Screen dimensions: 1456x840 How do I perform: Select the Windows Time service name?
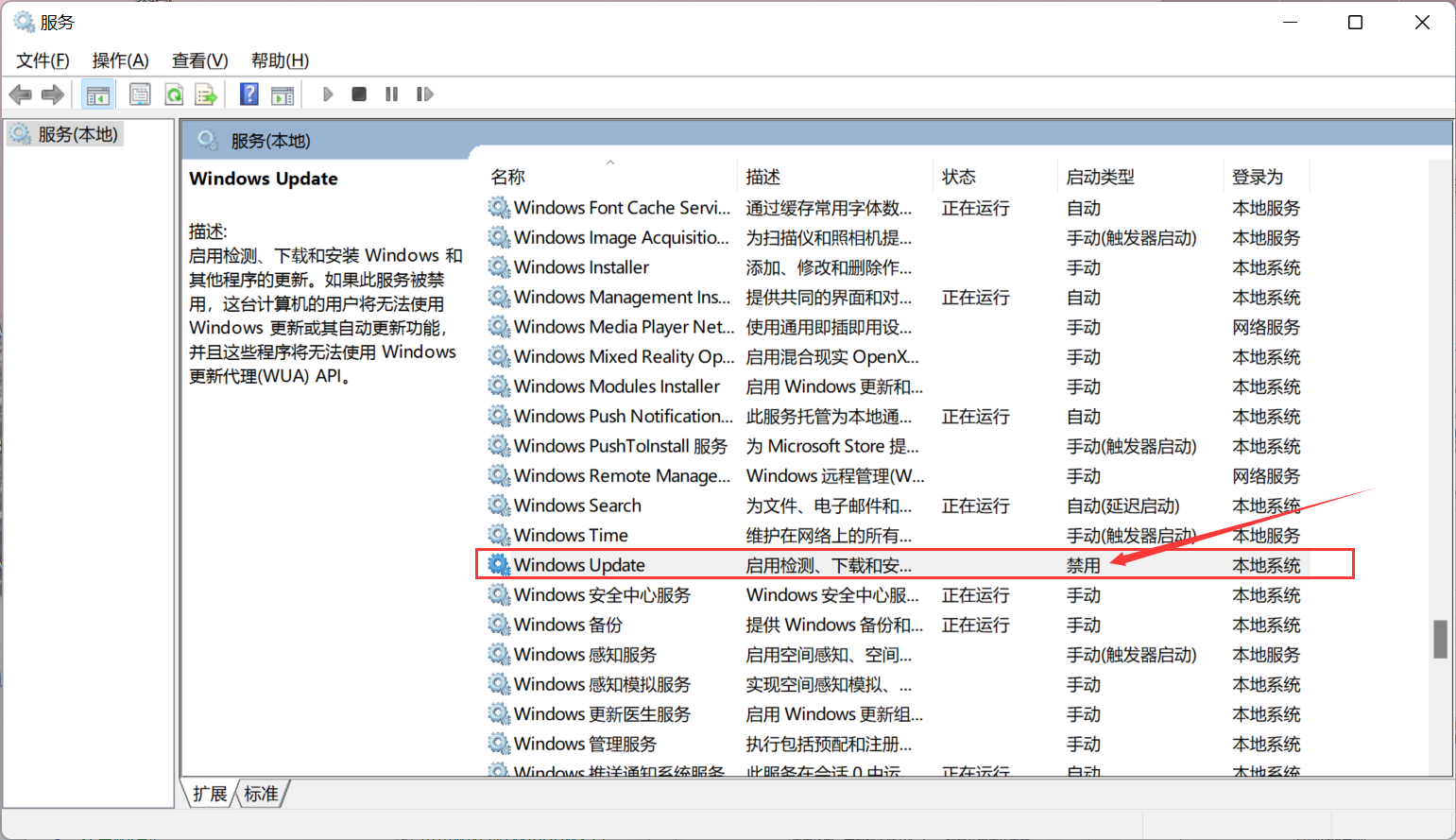click(x=571, y=535)
